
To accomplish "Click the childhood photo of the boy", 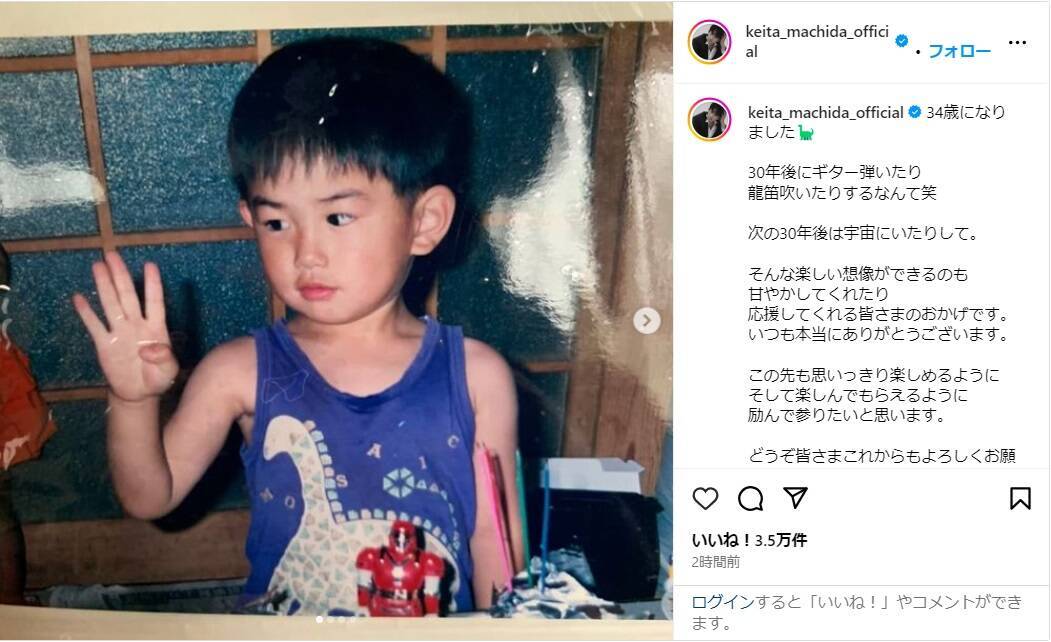I will pyautogui.click(x=335, y=320).
